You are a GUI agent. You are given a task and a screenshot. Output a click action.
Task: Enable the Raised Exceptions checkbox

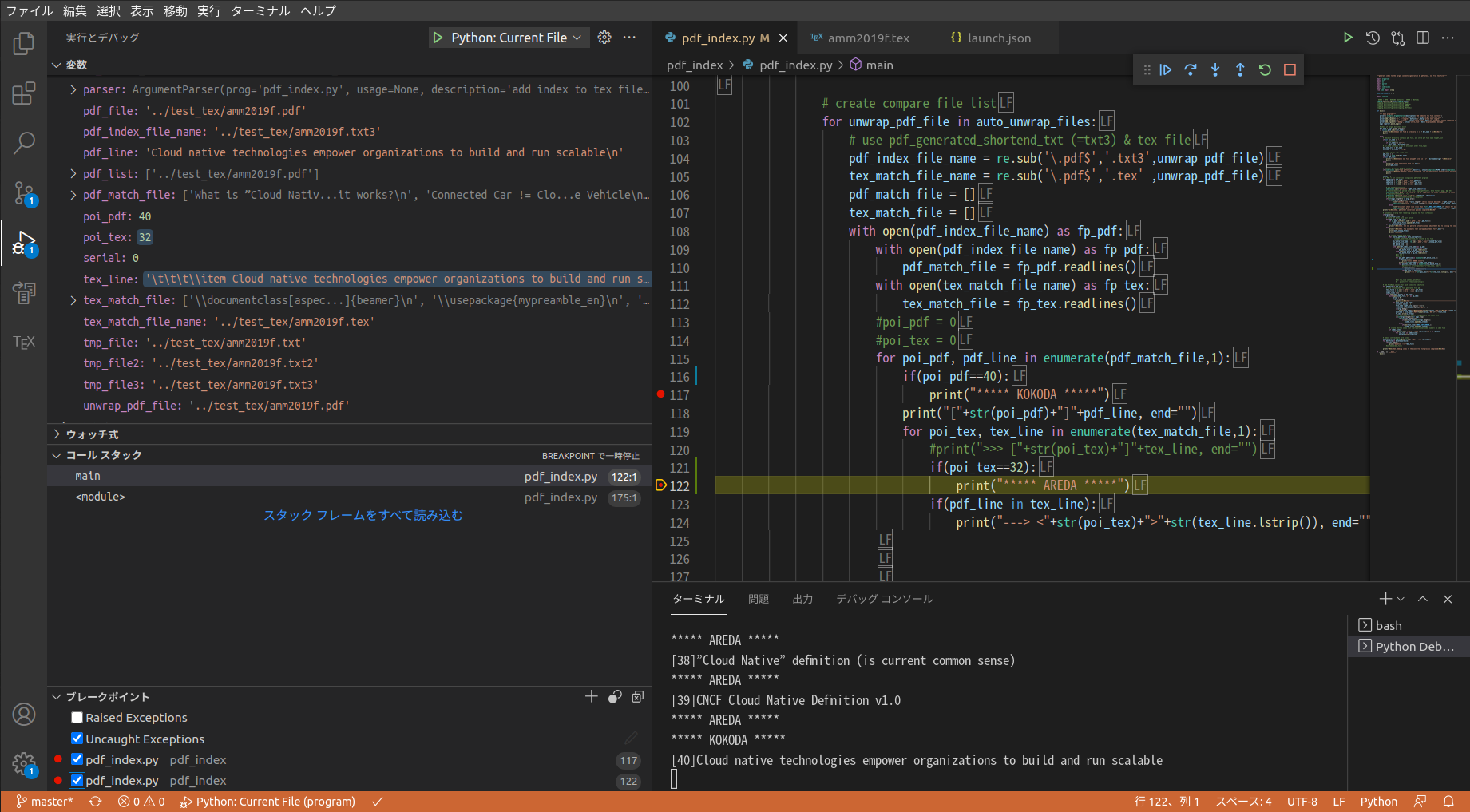[77, 717]
